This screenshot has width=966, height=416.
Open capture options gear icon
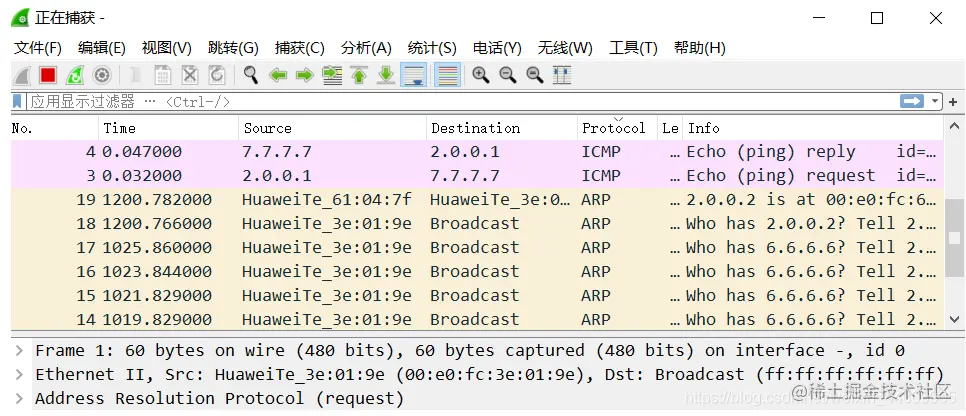[x=102, y=75]
